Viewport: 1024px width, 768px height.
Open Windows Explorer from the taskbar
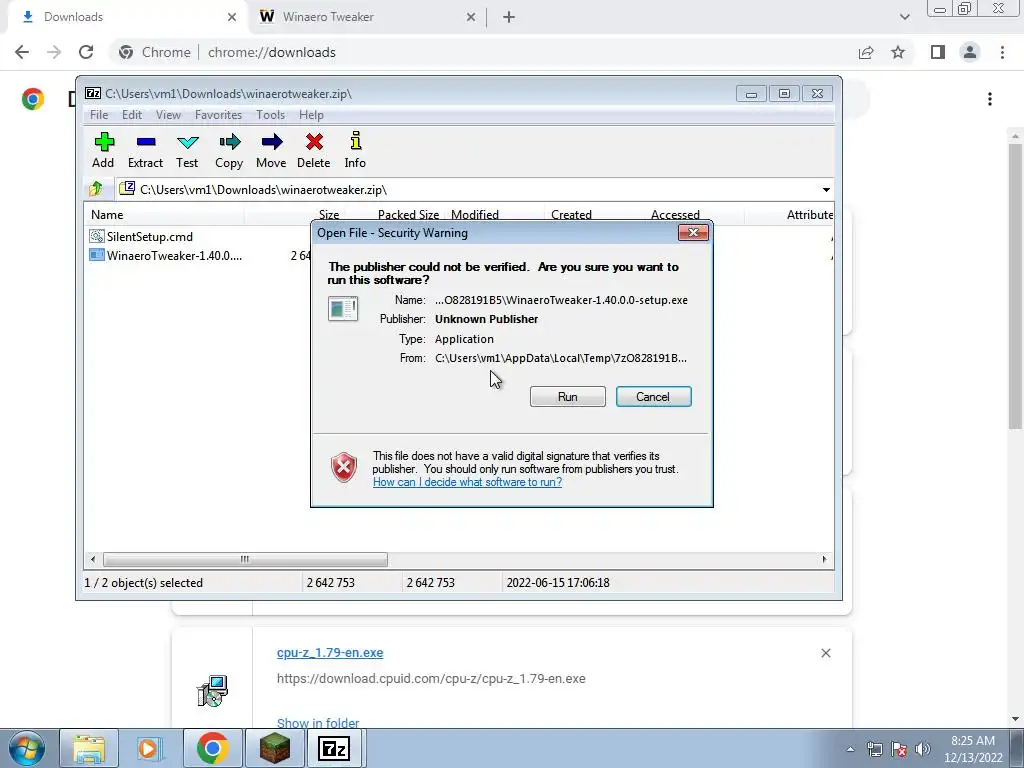[x=89, y=748]
